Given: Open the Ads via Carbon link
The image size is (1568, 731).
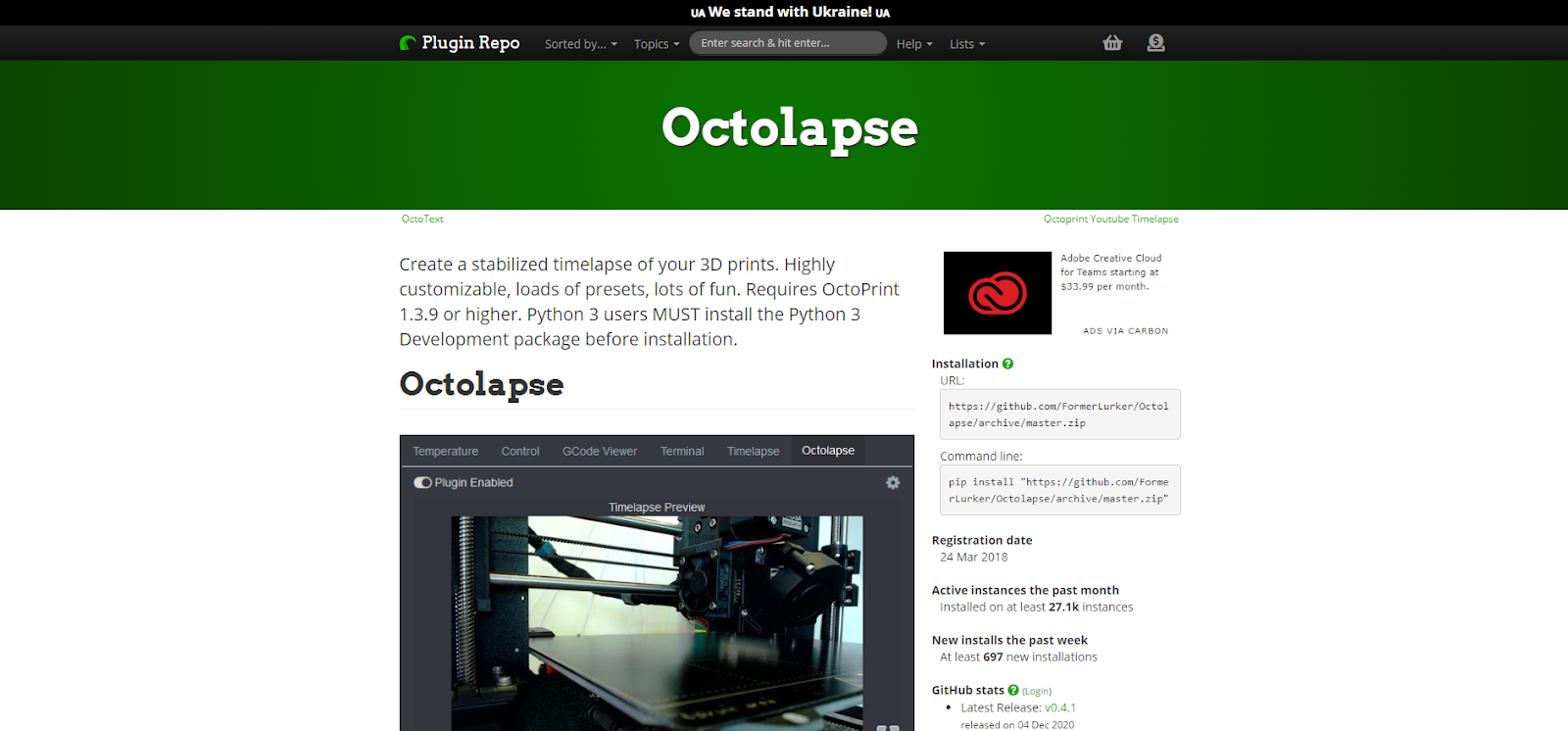Looking at the screenshot, I should click(1125, 331).
